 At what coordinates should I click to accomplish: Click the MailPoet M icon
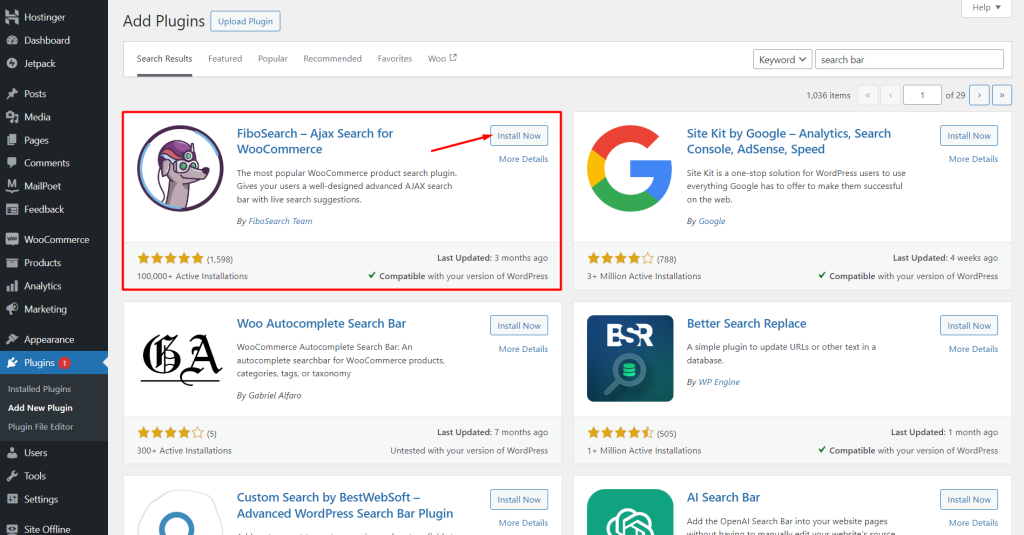[12, 186]
